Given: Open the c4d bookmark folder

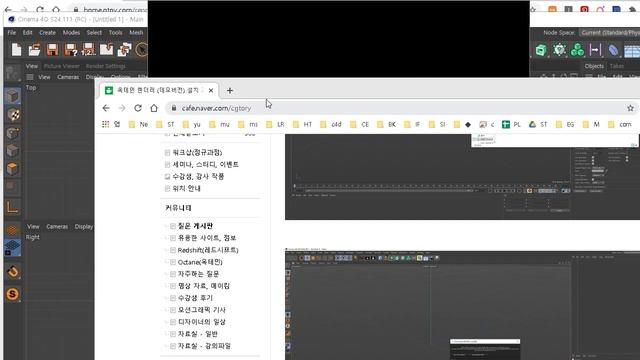Looking at the screenshot, I should [x=331, y=124].
